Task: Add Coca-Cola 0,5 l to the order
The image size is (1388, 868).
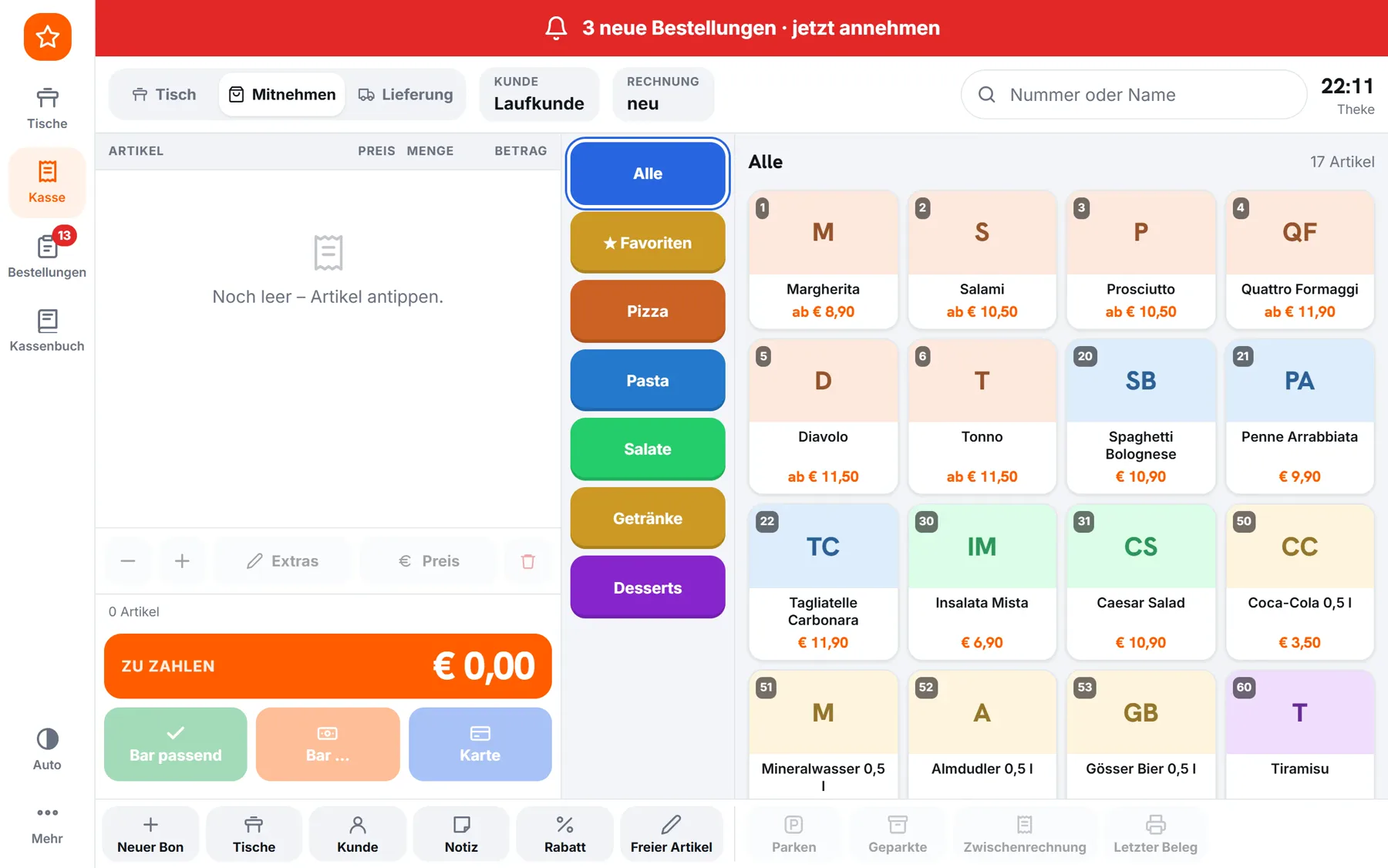Action: click(x=1299, y=582)
